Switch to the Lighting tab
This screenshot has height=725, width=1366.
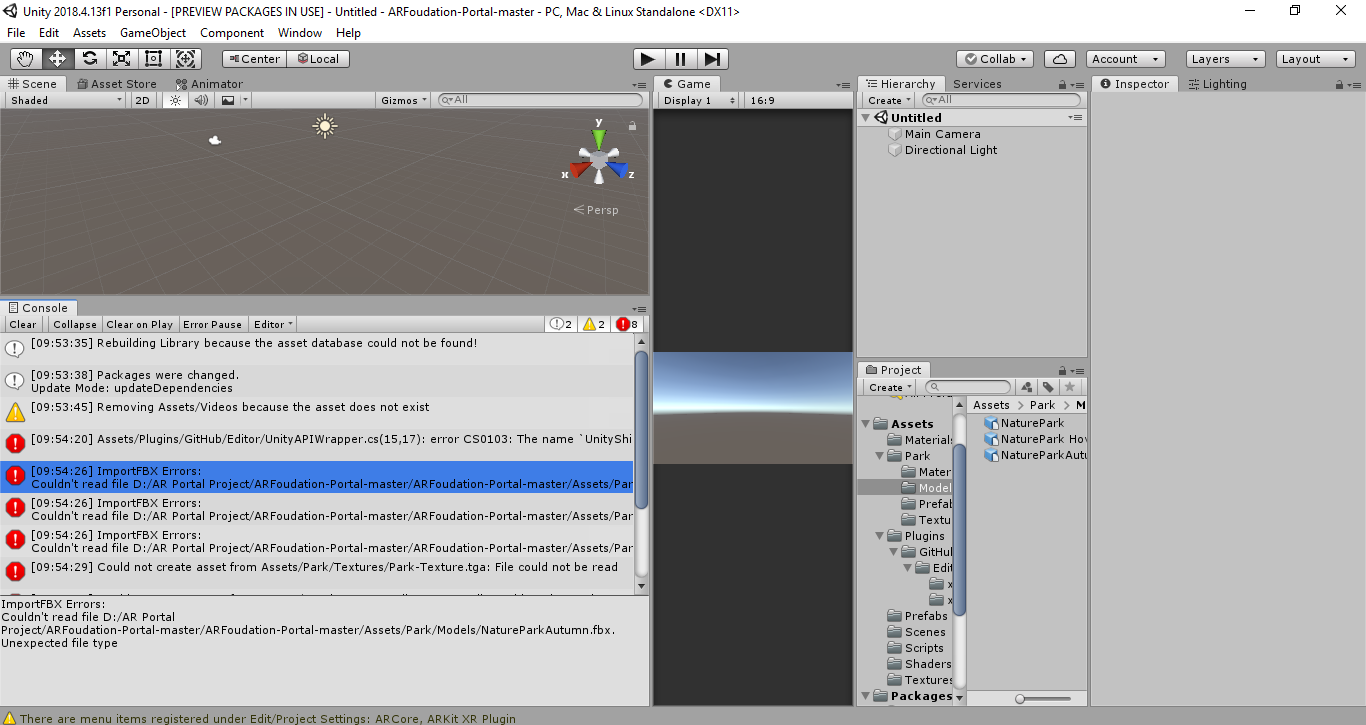(1216, 84)
